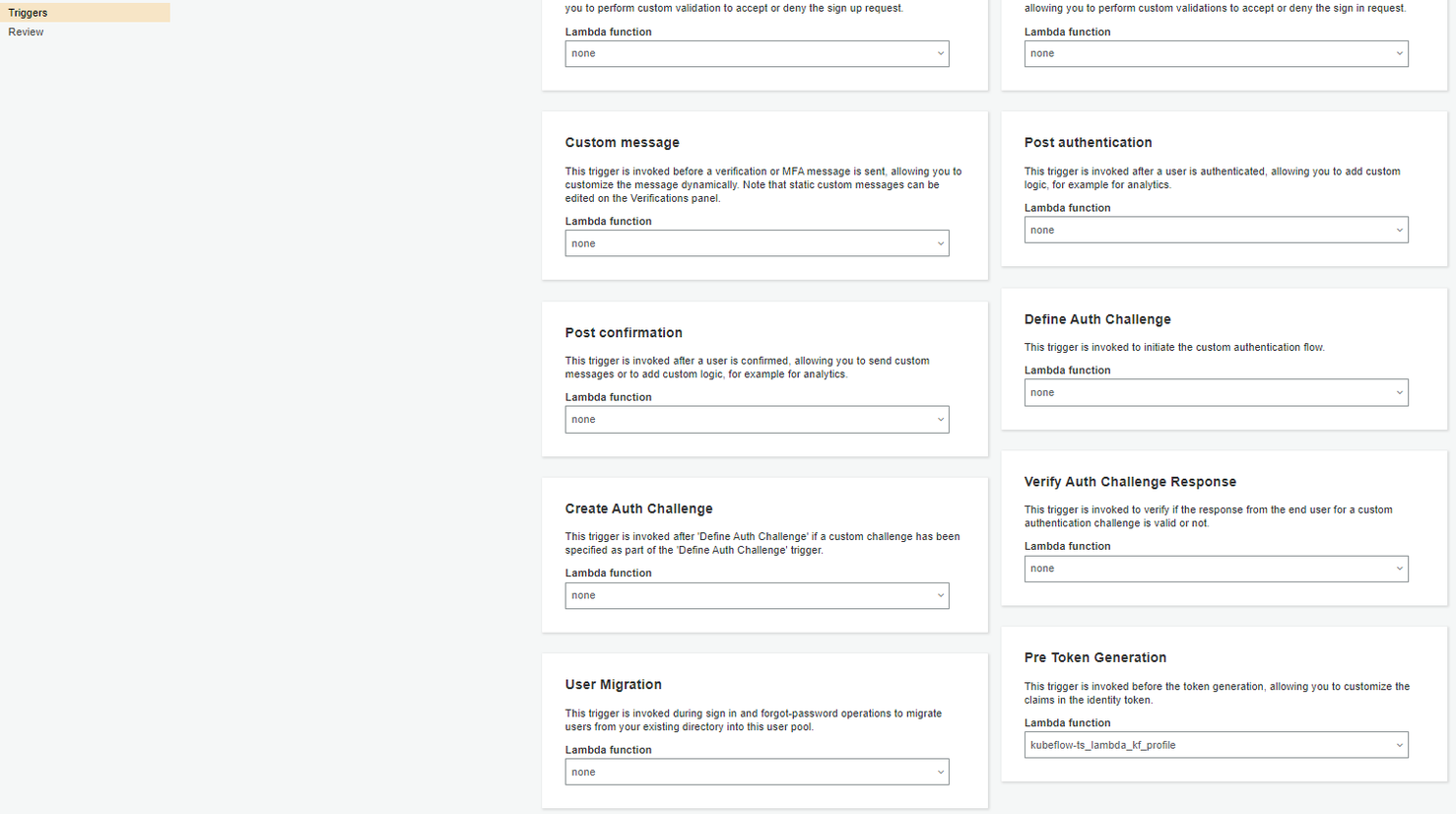Open the Lambda dropdown for sign up request validation

tap(757, 53)
